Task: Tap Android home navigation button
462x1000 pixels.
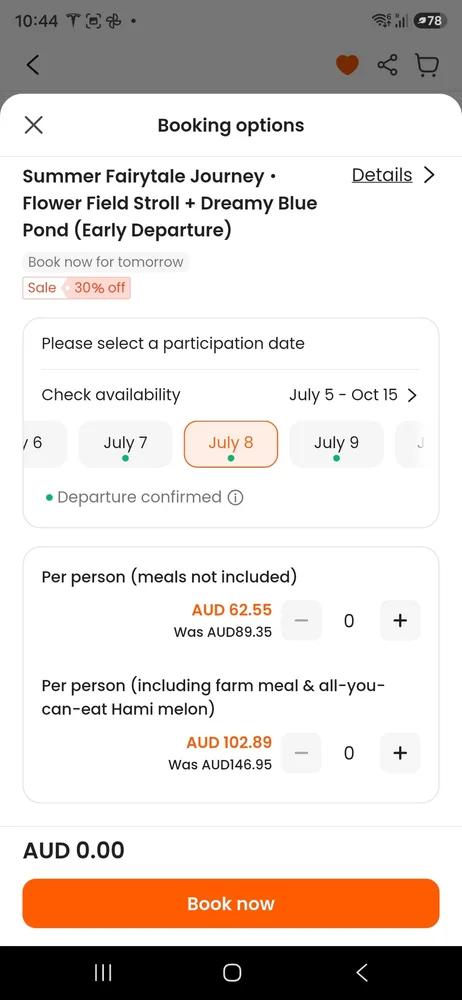Action: (x=232, y=973)
